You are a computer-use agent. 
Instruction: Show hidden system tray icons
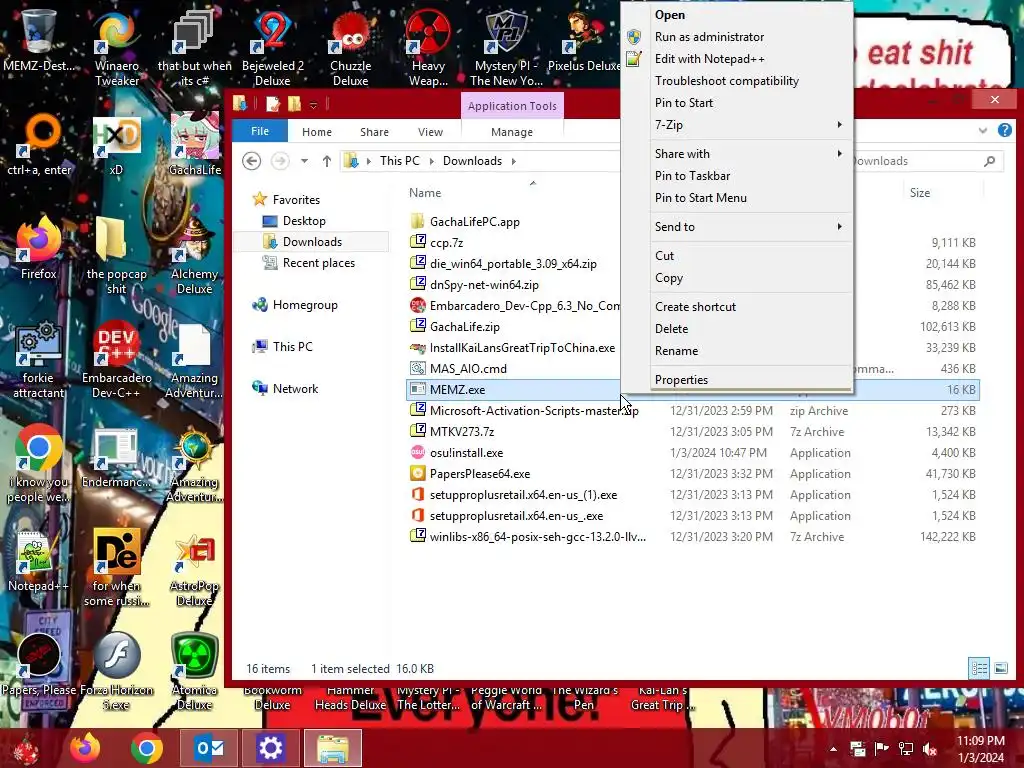point(833,749)
